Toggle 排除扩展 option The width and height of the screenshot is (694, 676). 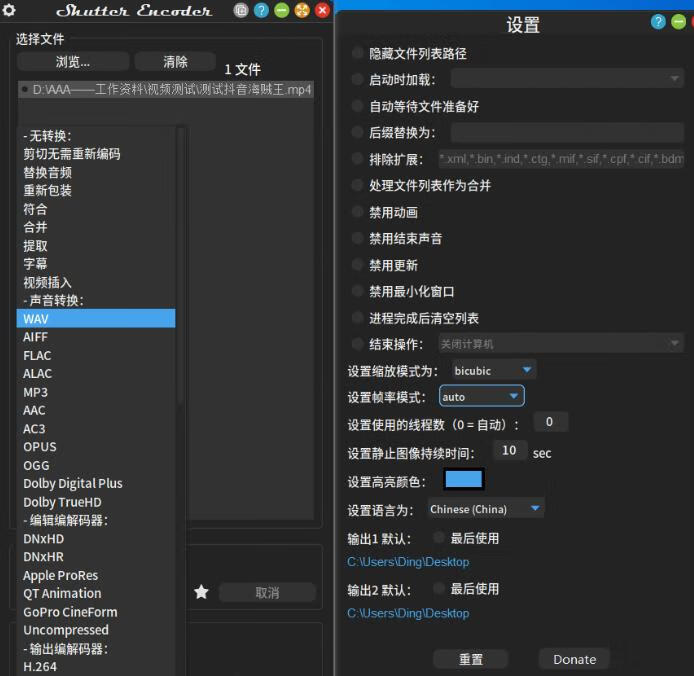357,159
